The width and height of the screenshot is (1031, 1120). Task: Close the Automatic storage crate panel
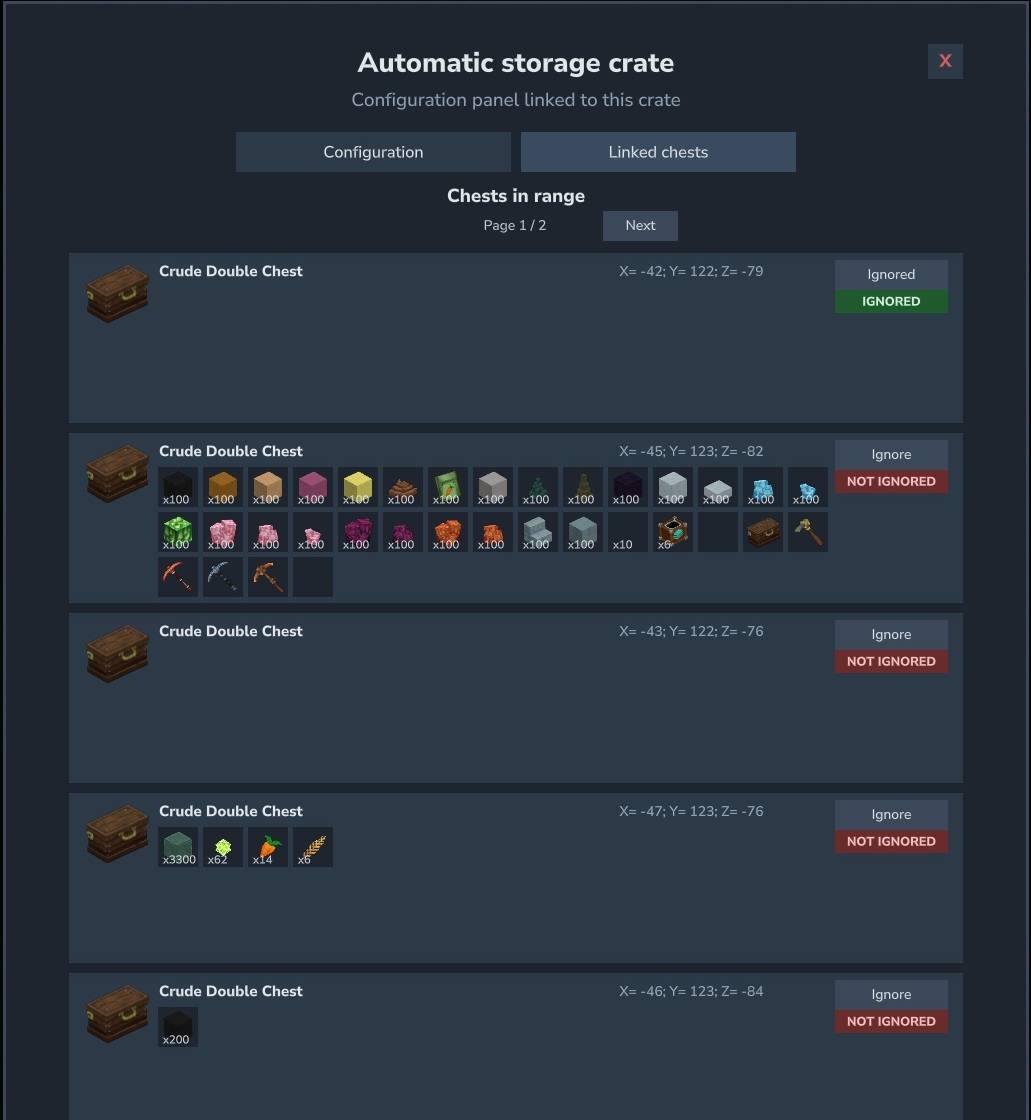[x=945, y=61]
